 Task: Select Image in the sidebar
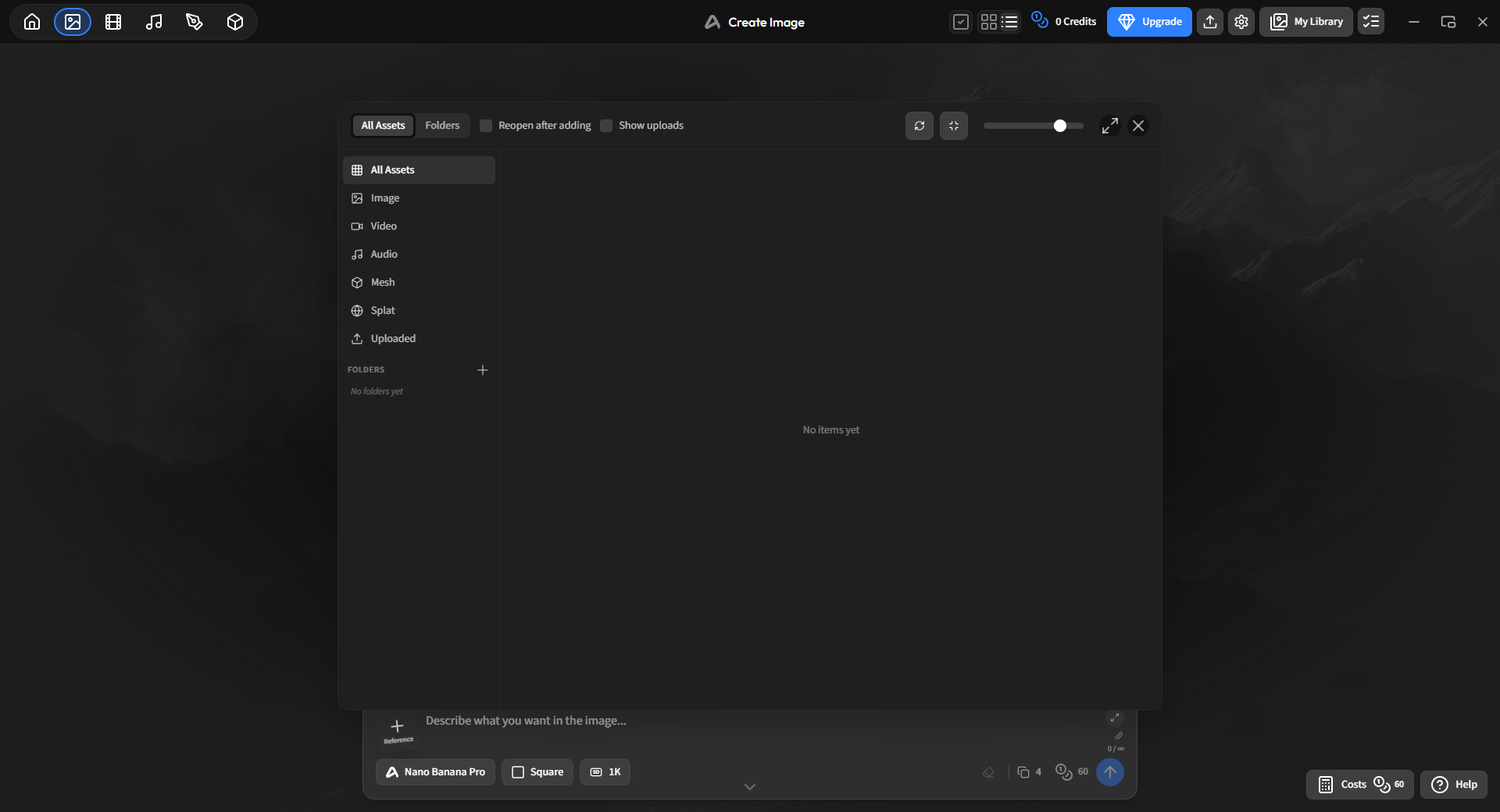coord(419,198)
